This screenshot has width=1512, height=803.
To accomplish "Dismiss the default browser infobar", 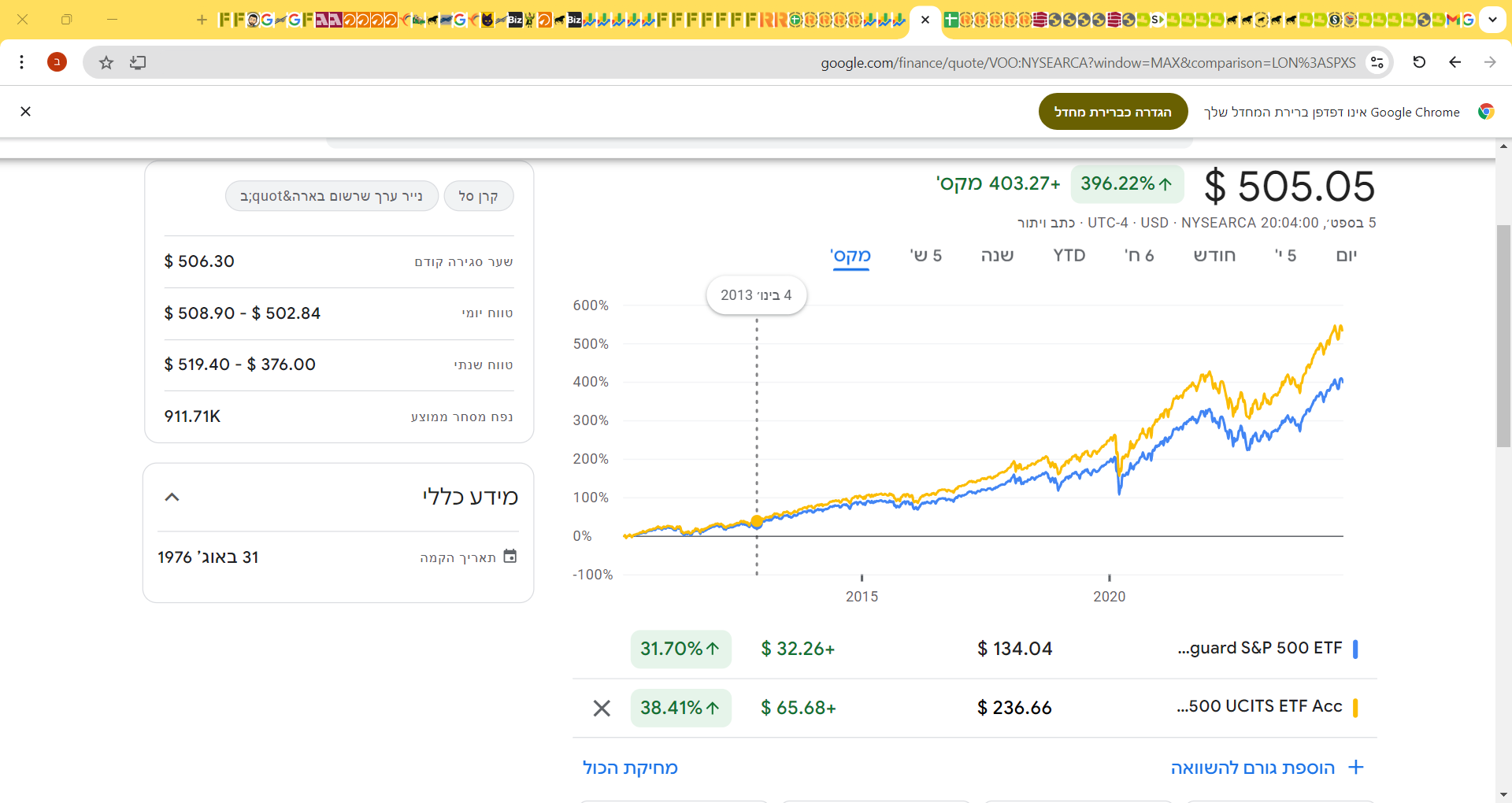I will pyautogui.click(x=25, y=112).
